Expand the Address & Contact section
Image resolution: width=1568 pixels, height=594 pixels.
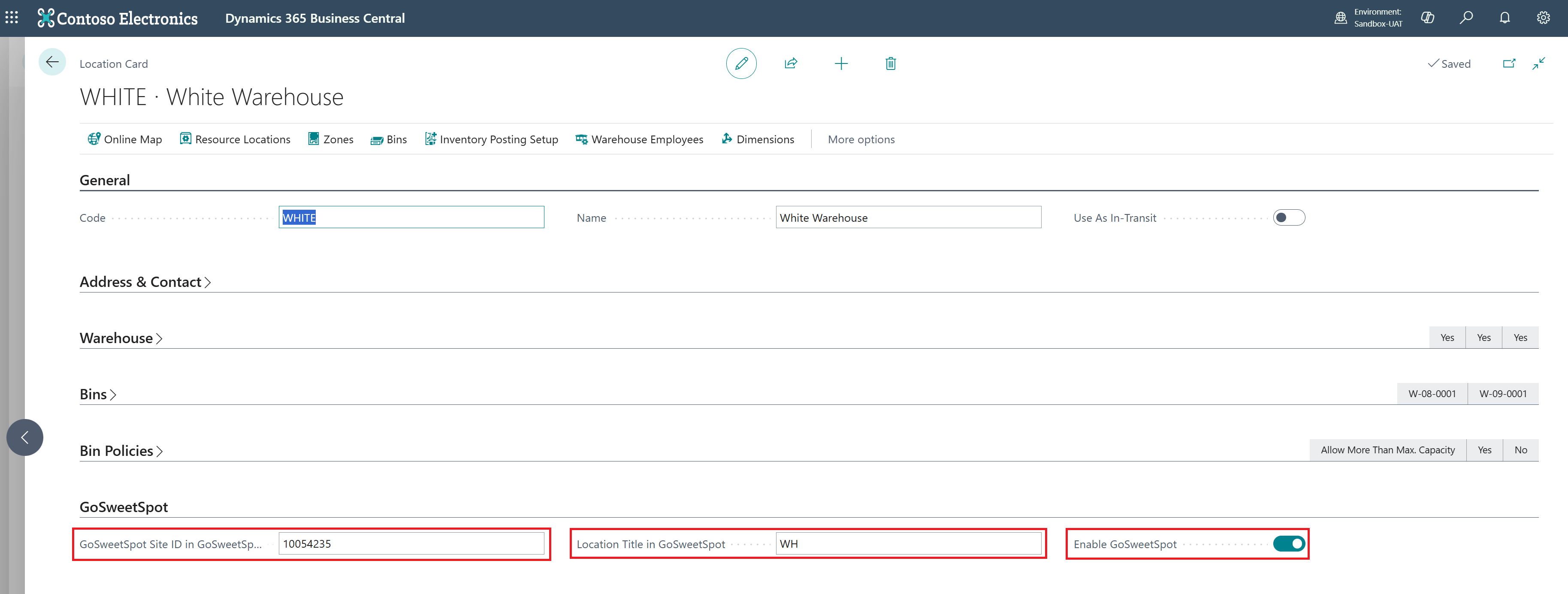[145, 282]
